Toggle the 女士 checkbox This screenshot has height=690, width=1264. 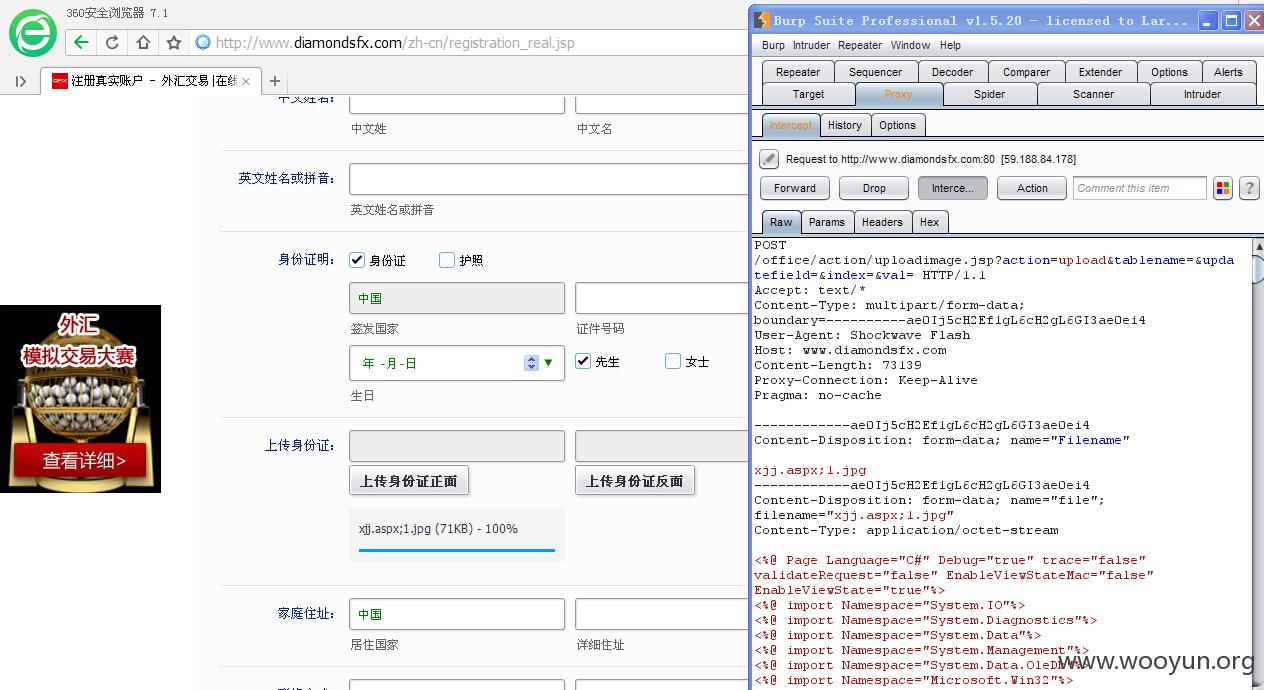pos(673,361)
